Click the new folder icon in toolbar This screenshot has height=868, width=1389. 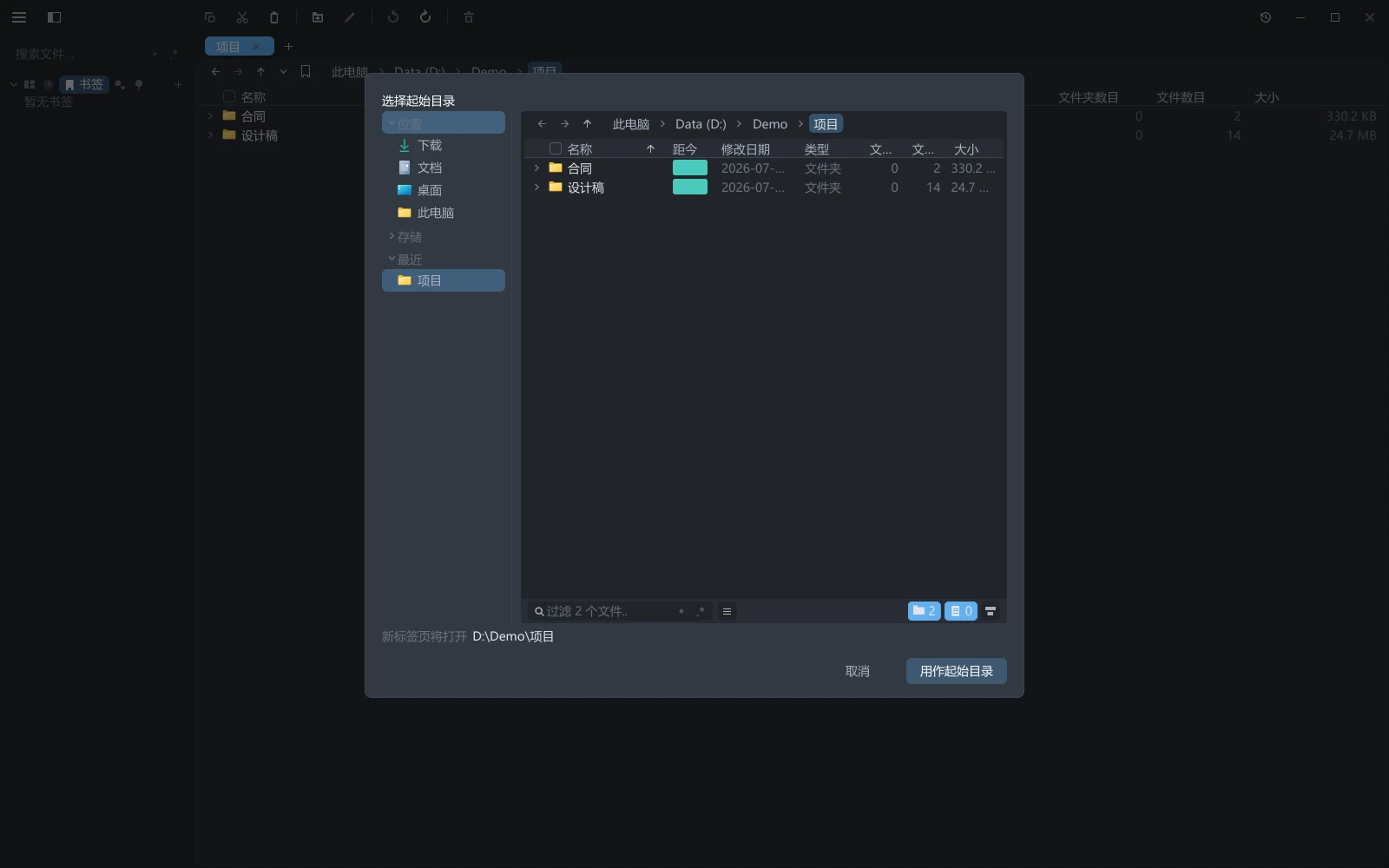(x=318, y=17)
